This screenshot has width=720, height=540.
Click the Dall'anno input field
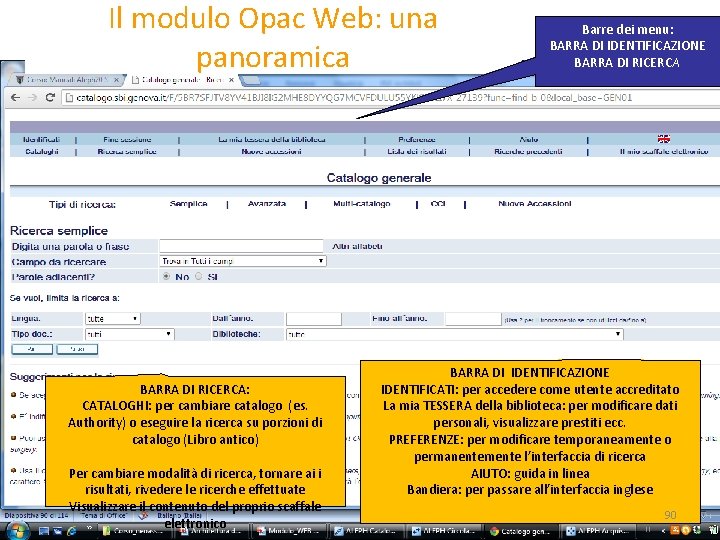[314, 318]
